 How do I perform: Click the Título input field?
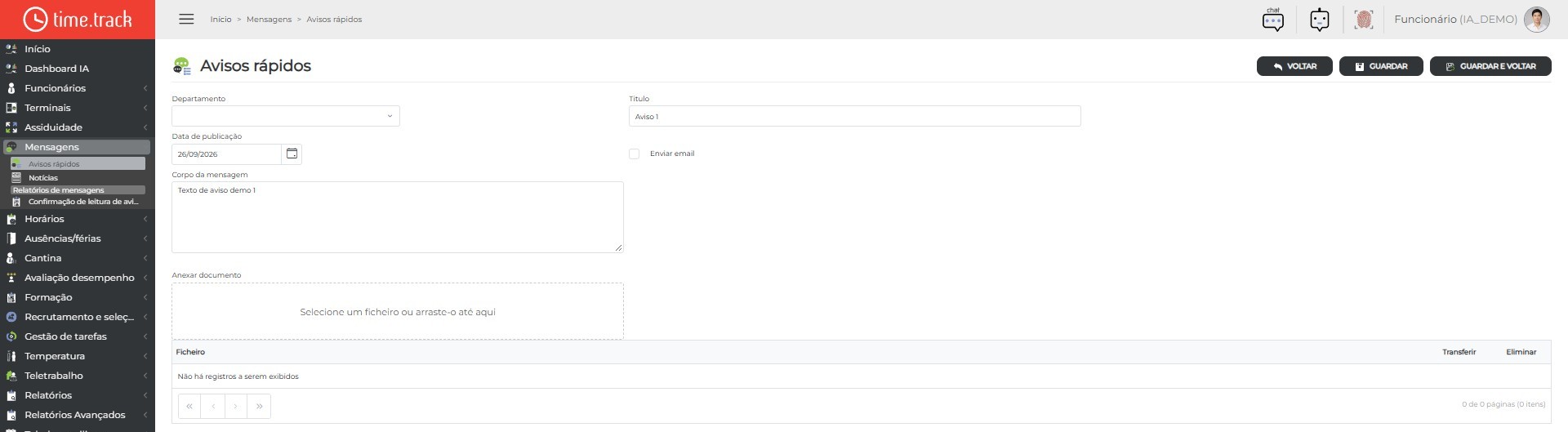(x=854, y=116)
